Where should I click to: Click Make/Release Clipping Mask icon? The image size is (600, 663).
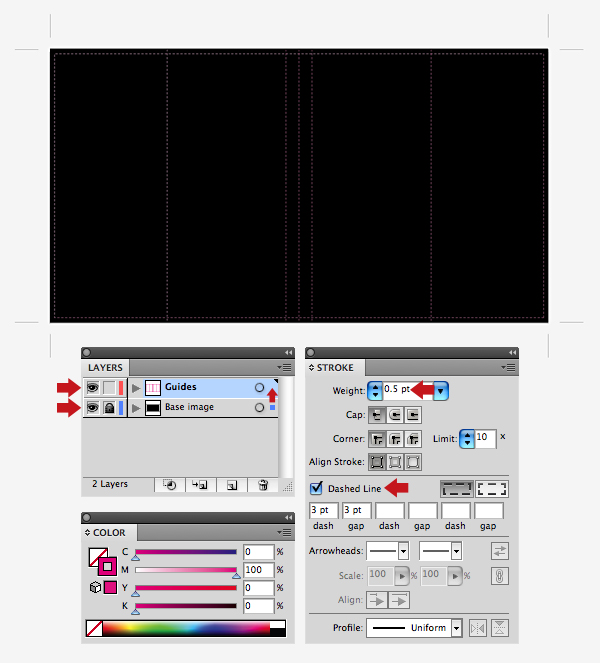[170, 485]
